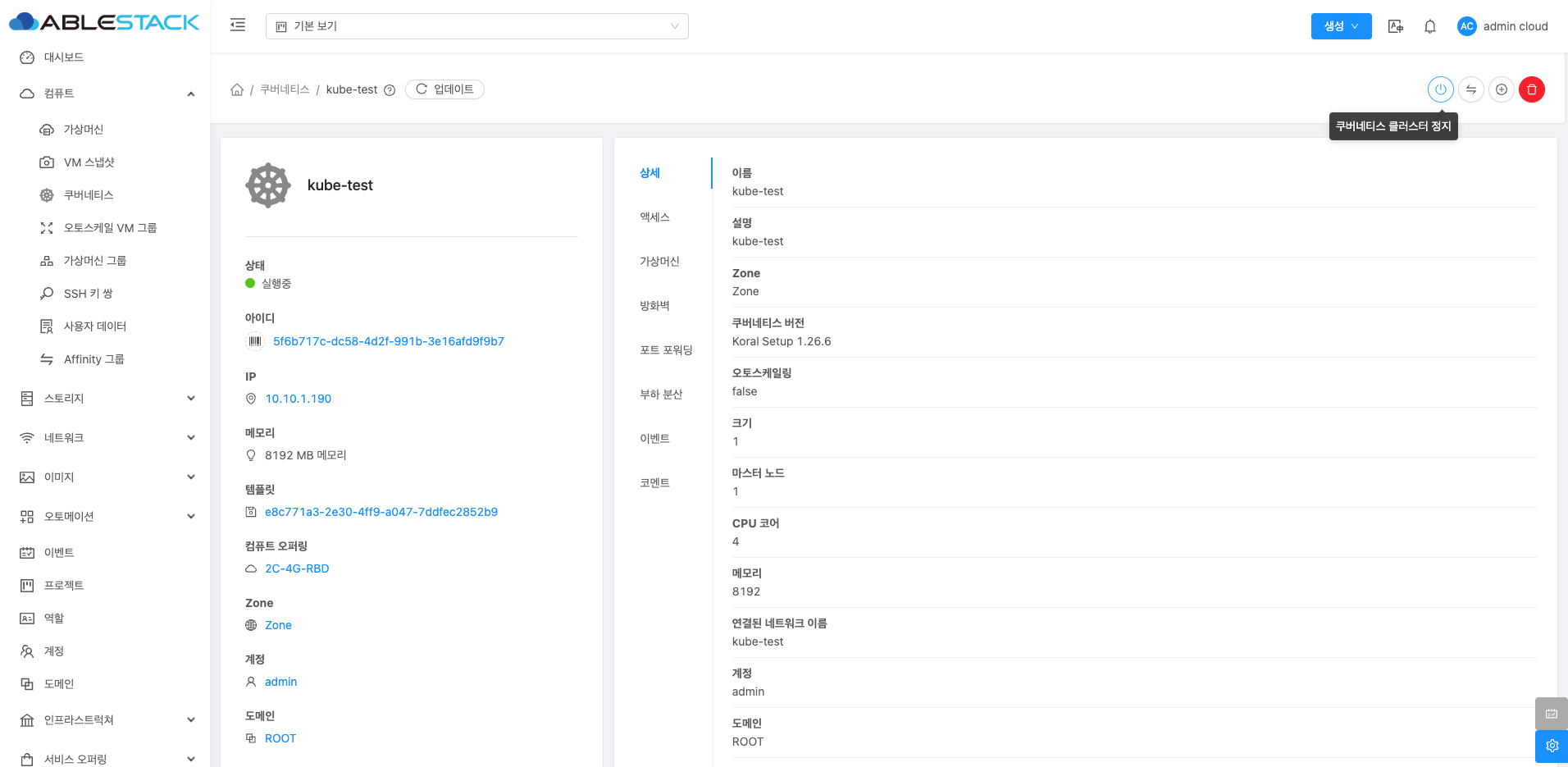Open the admin cloud user profile
The width and height of the screenshot is (1568, 767).
click(1502, 26)
